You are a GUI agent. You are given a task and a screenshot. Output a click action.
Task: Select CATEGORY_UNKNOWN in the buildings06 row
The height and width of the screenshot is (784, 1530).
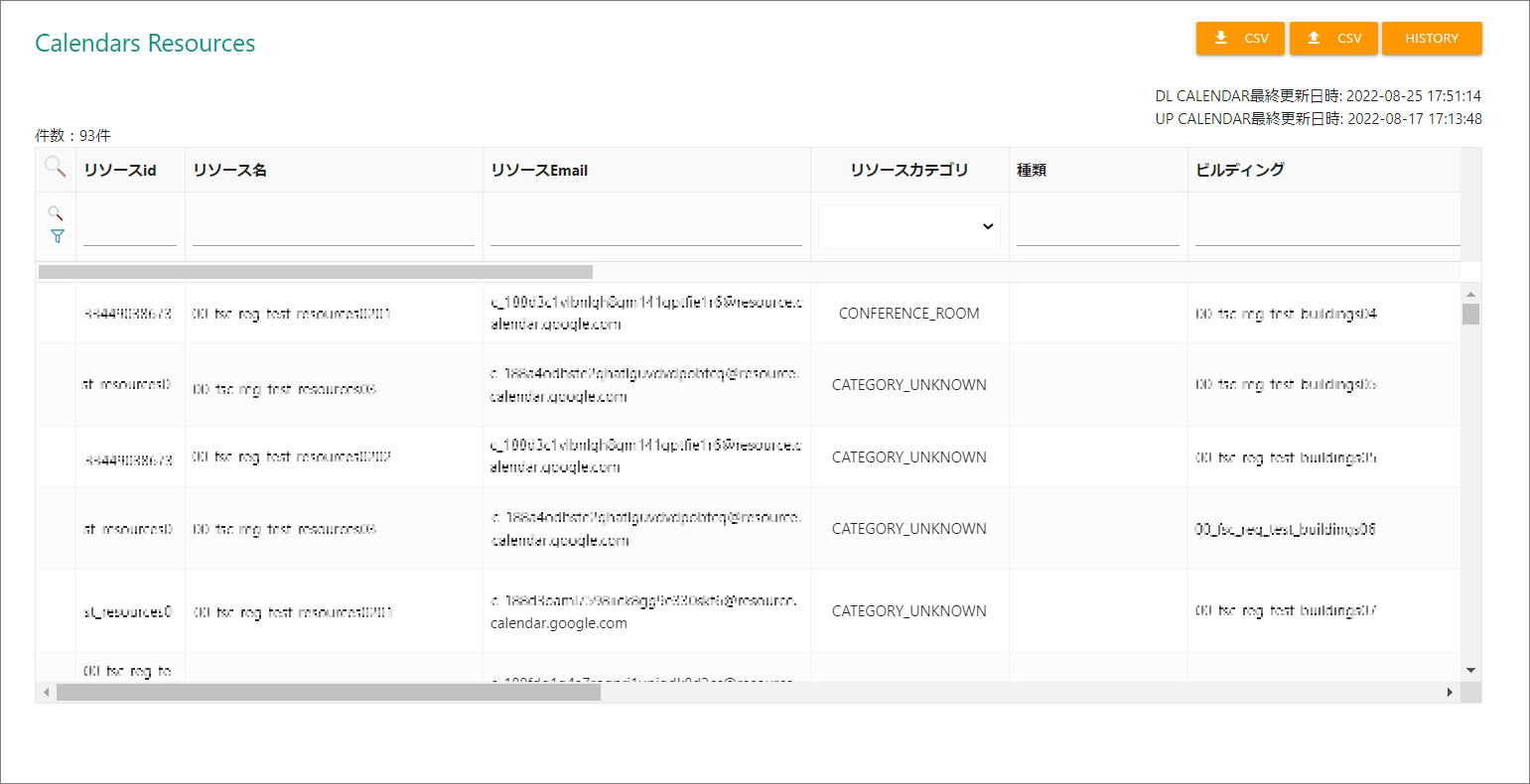pos(909,529)
